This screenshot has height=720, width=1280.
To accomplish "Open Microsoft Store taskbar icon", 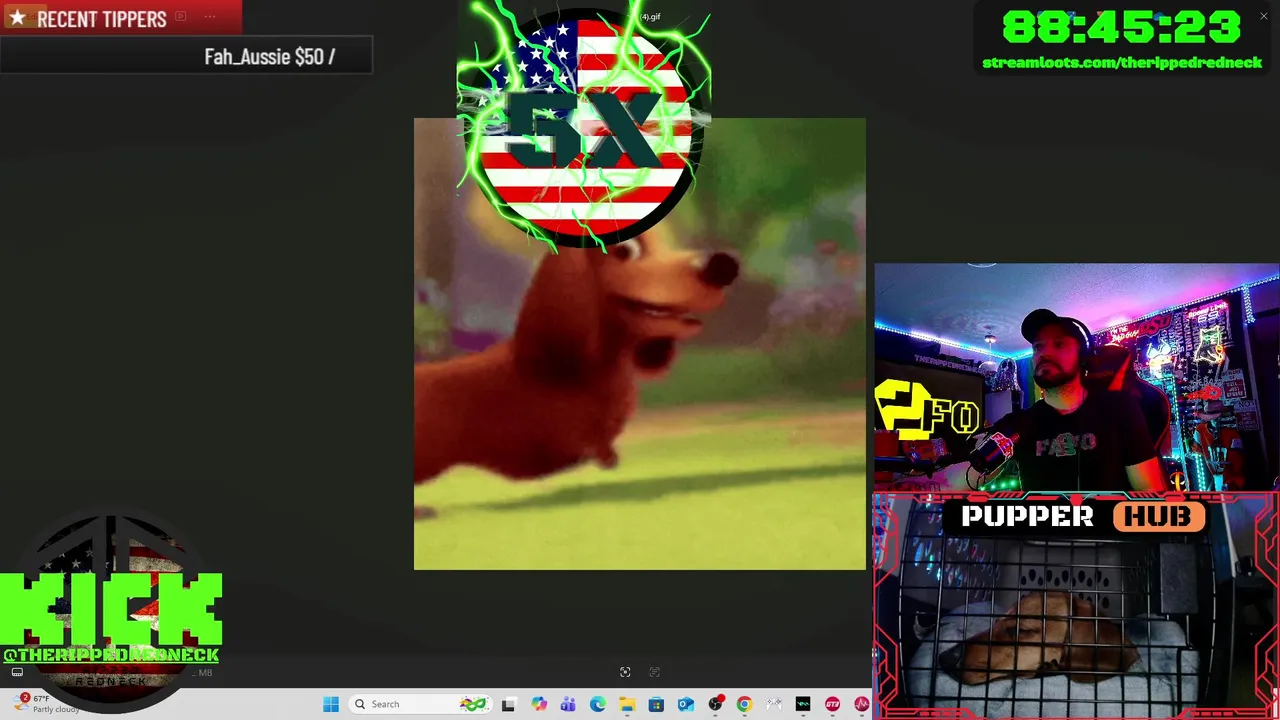I will pyautogui.click(x=656, y=704).
